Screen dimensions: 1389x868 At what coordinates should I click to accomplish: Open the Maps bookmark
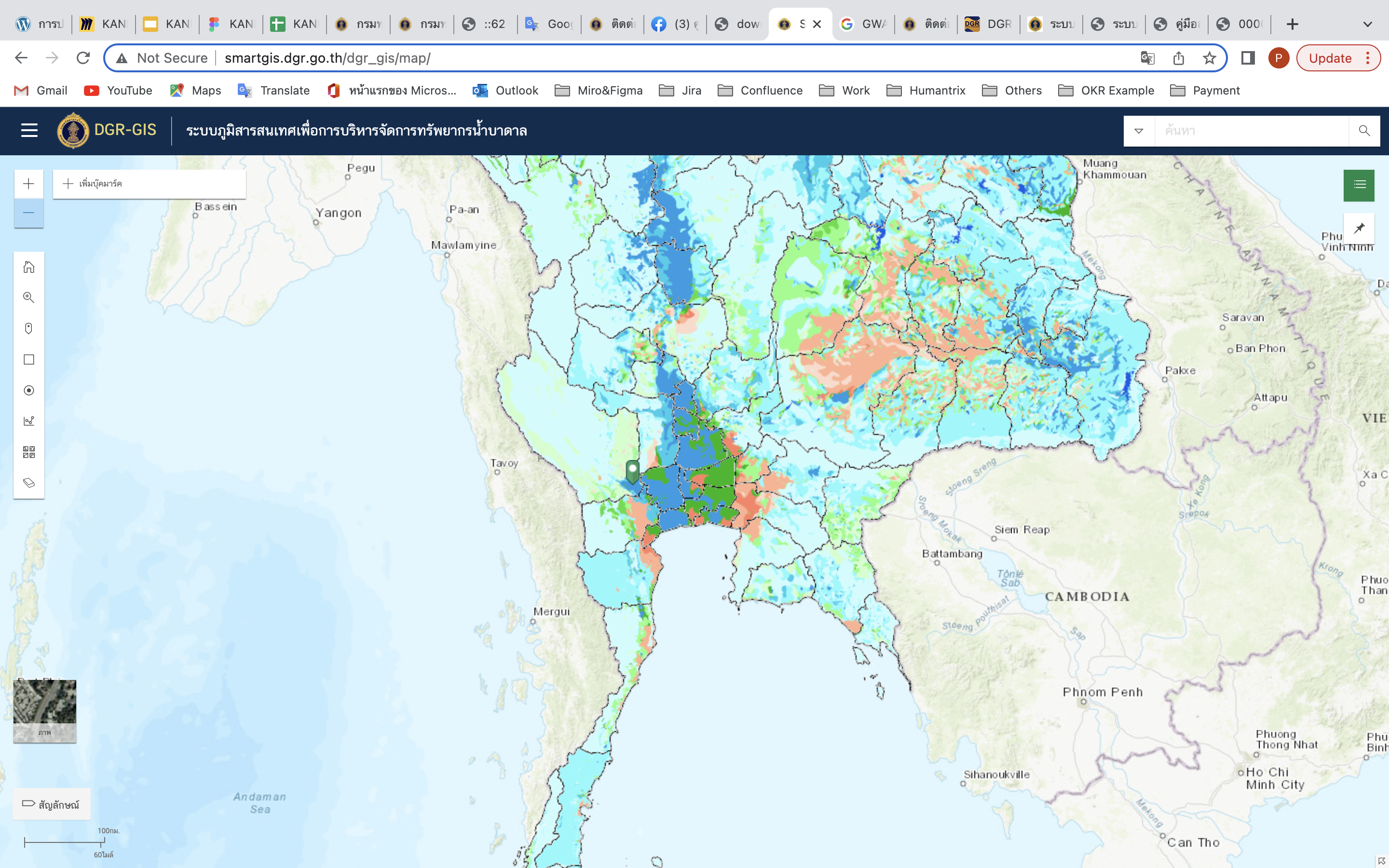196,91
